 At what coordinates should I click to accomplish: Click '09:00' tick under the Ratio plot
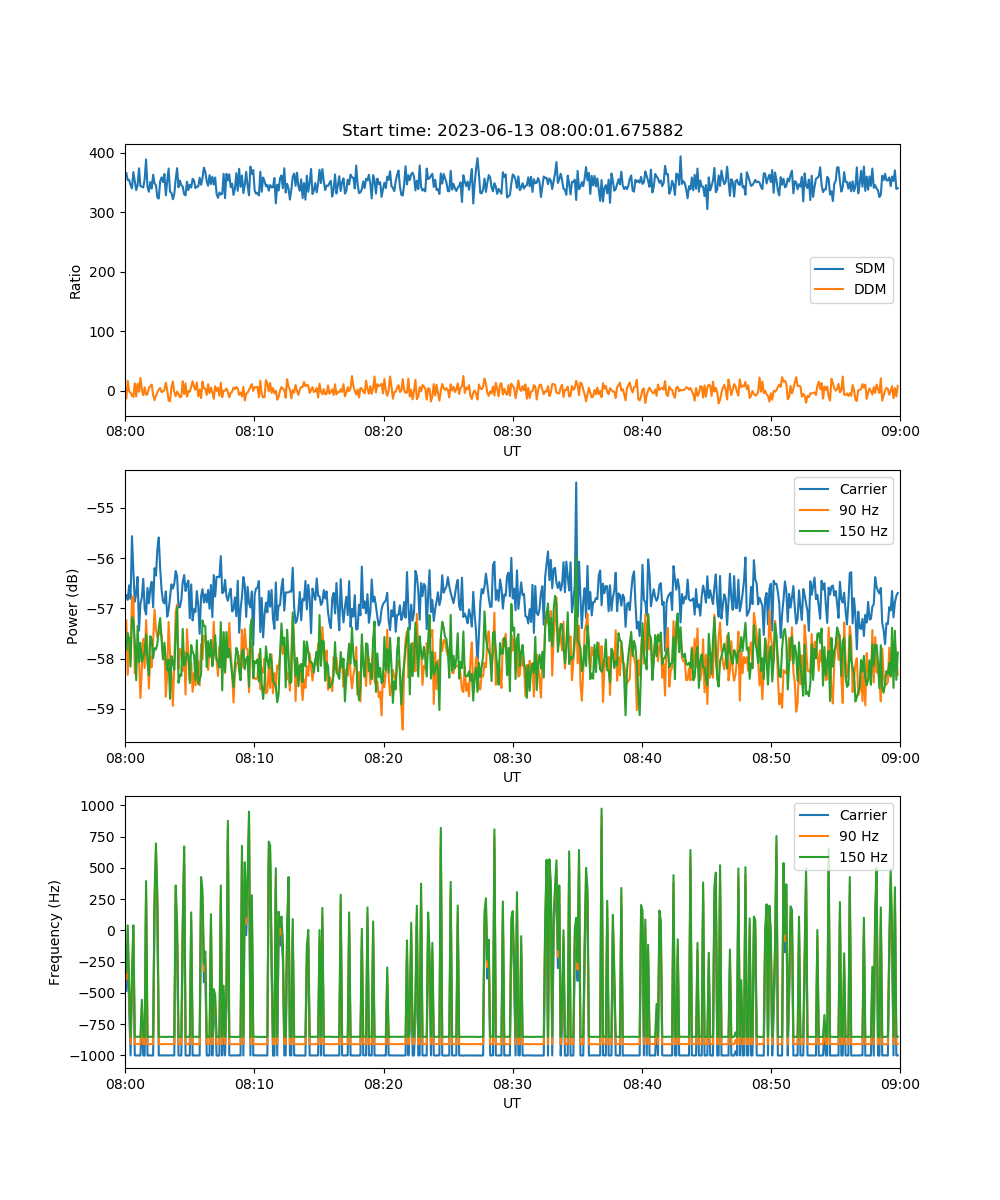click(899, 432)
